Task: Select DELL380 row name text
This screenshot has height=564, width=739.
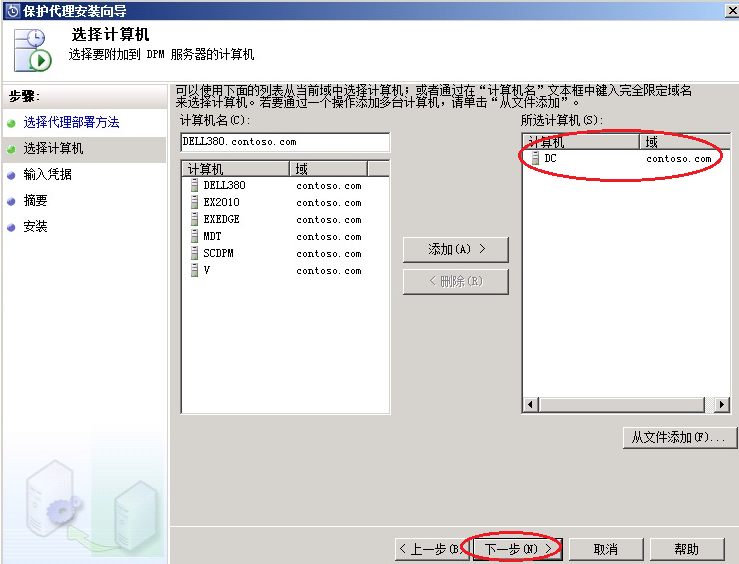Action: [224, 185]
